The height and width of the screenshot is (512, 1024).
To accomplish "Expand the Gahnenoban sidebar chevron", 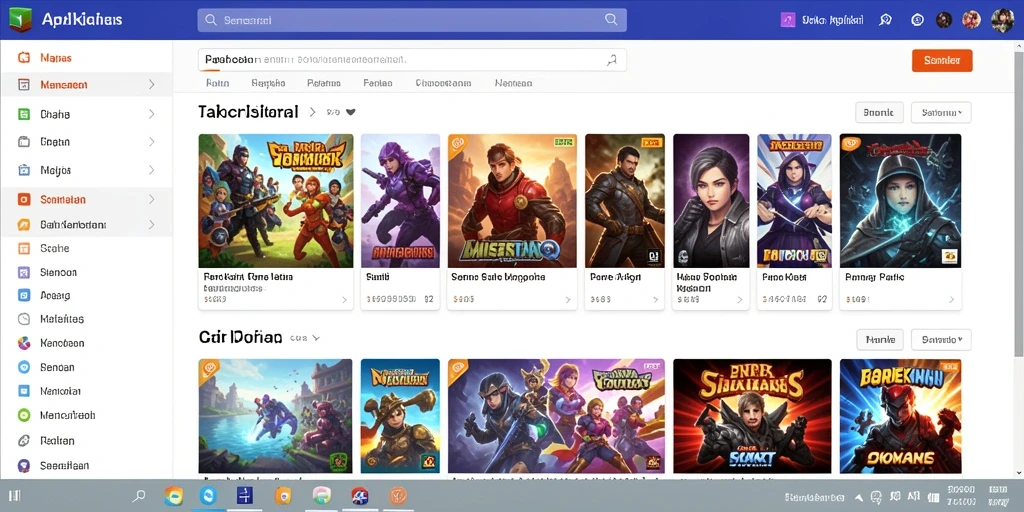I will 152,225.
